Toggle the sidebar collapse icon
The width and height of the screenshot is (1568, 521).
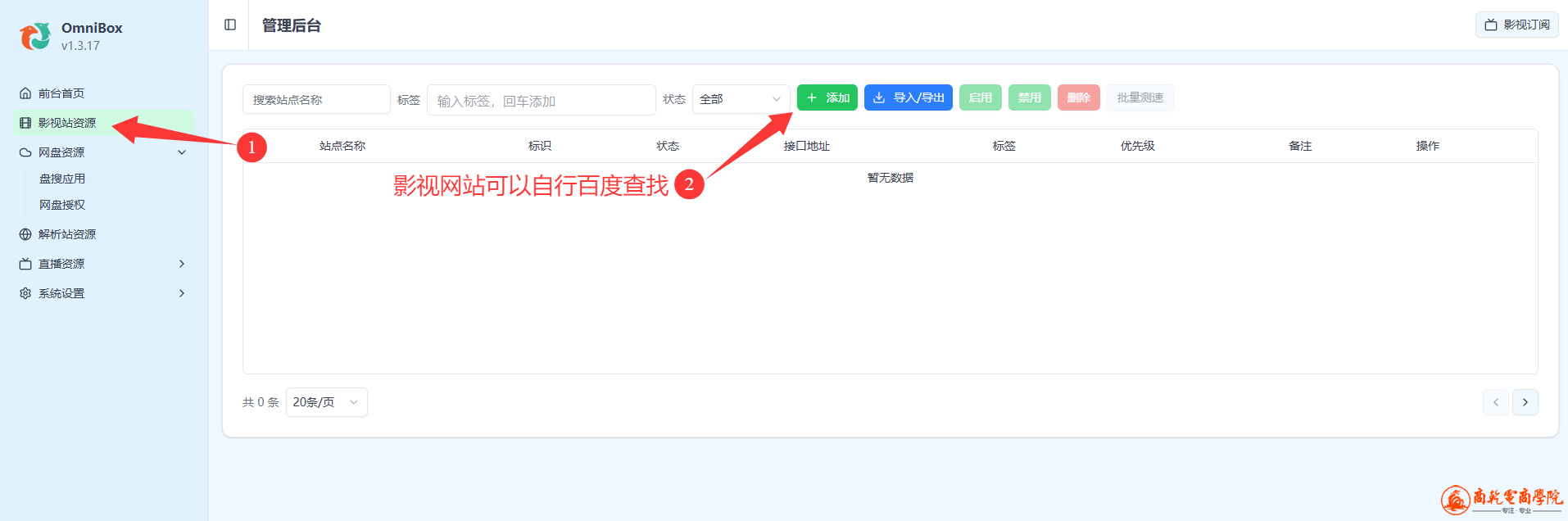click(x=230, y=25)
